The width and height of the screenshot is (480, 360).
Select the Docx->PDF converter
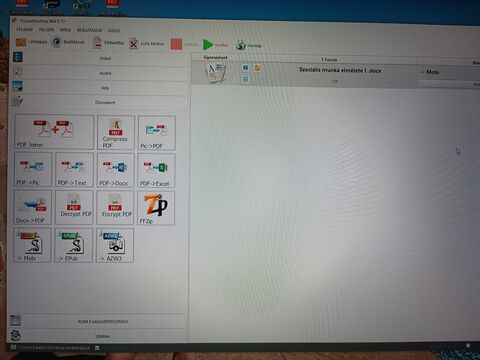click(33, 207)
